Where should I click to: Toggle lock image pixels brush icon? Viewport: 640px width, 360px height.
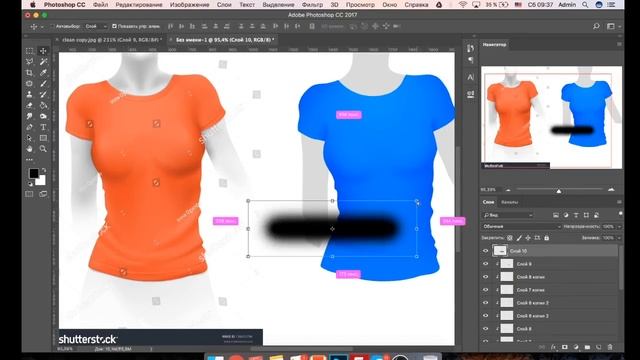point(519,238)
